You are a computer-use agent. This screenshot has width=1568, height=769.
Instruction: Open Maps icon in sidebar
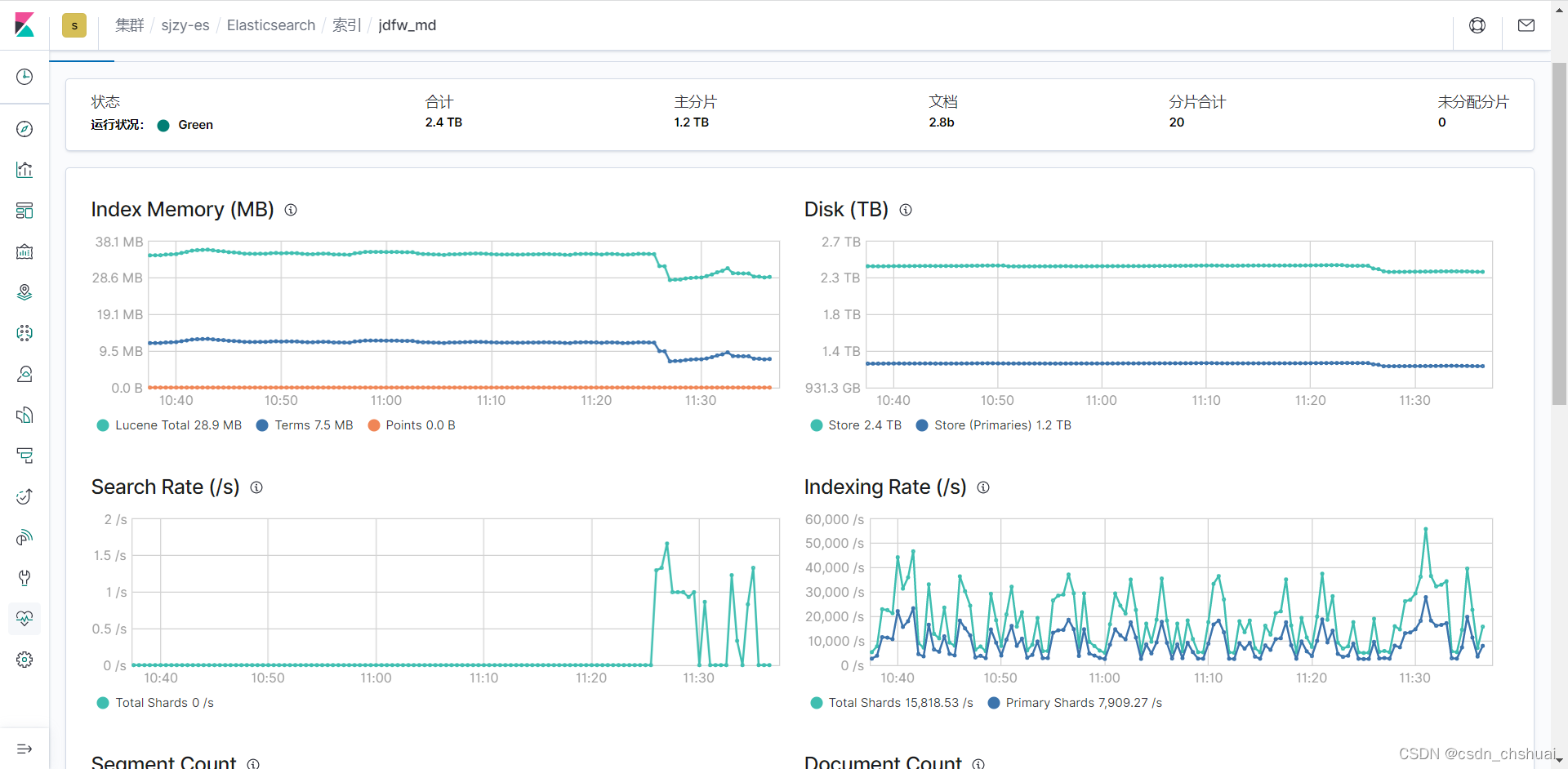click(x=24, y=292)
